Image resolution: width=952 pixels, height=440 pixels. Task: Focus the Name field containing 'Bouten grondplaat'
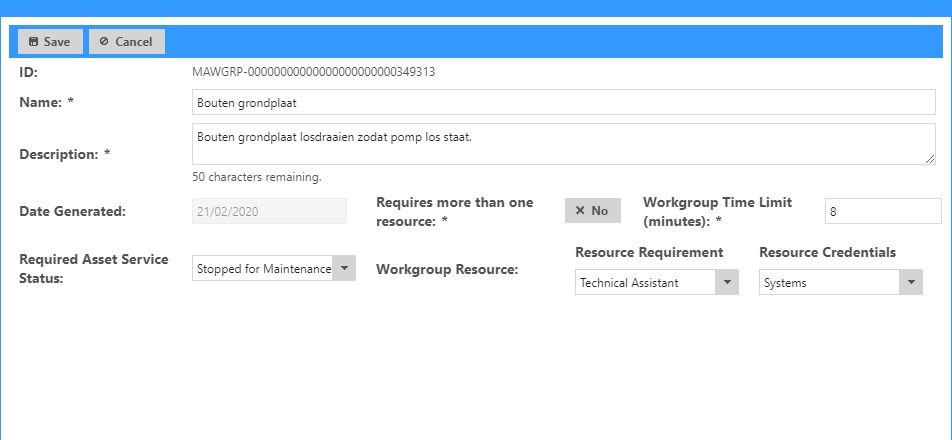coord(563,102)
